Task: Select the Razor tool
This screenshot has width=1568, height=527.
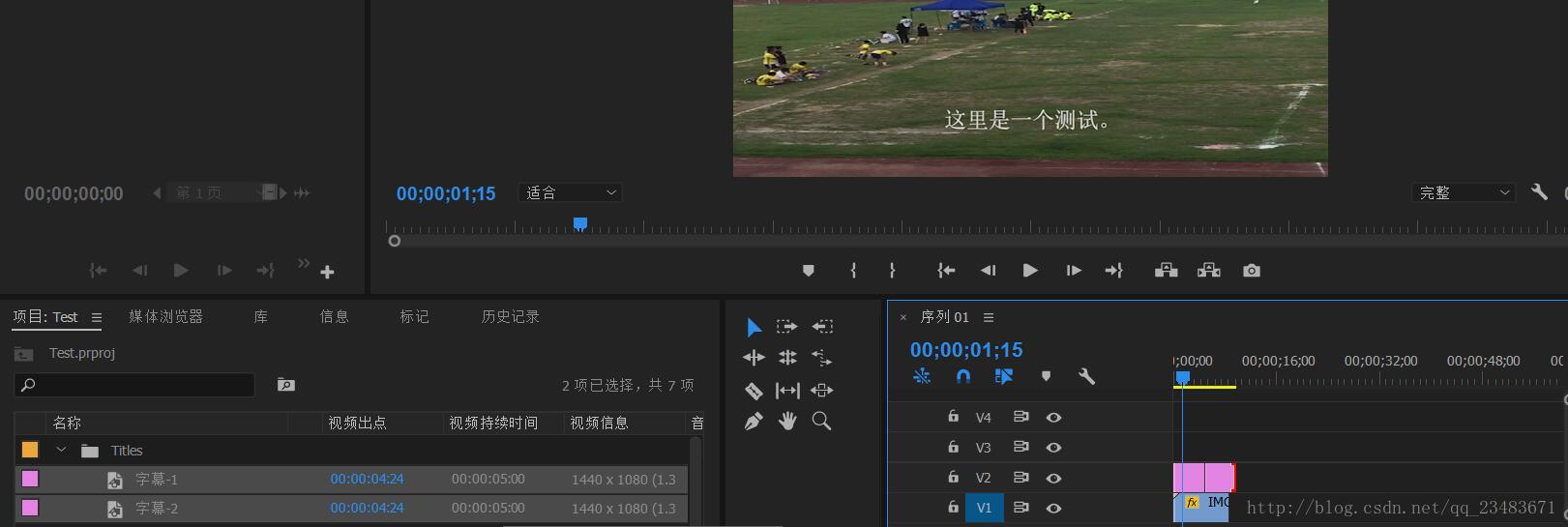Action: point(754,391)
